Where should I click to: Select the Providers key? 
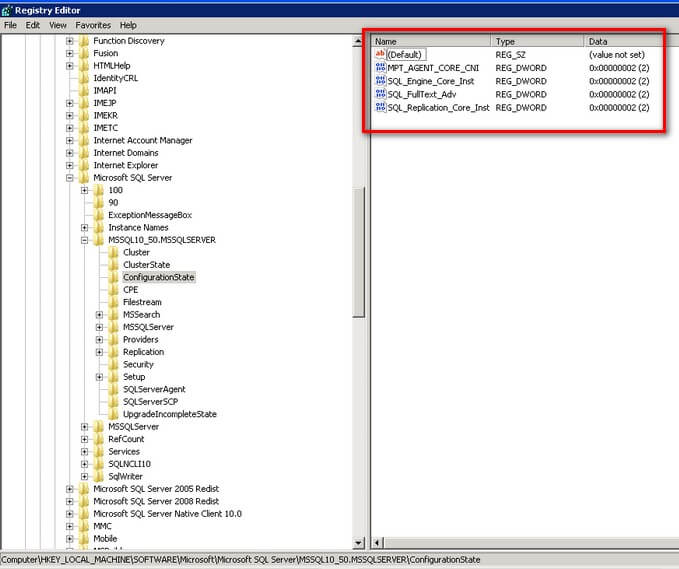click(141, 340)
